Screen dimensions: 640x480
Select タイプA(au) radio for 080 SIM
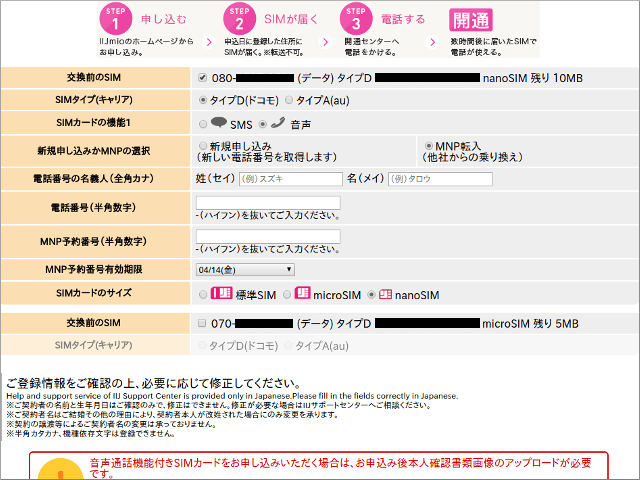289,100
